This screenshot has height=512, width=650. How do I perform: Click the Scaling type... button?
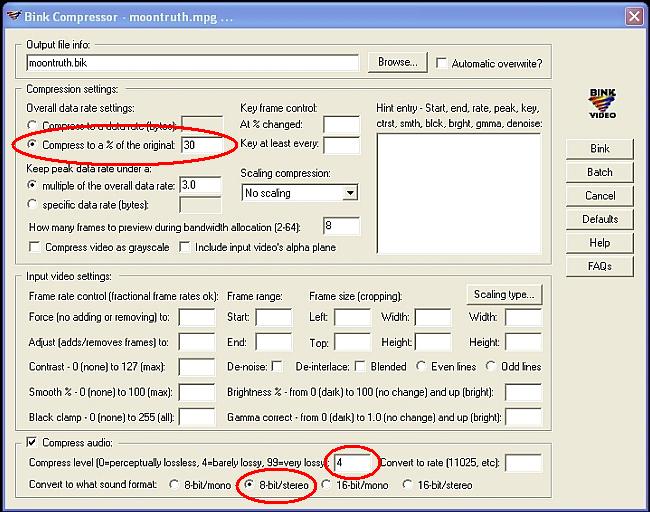pyautogui.click(x=504, y=294)
